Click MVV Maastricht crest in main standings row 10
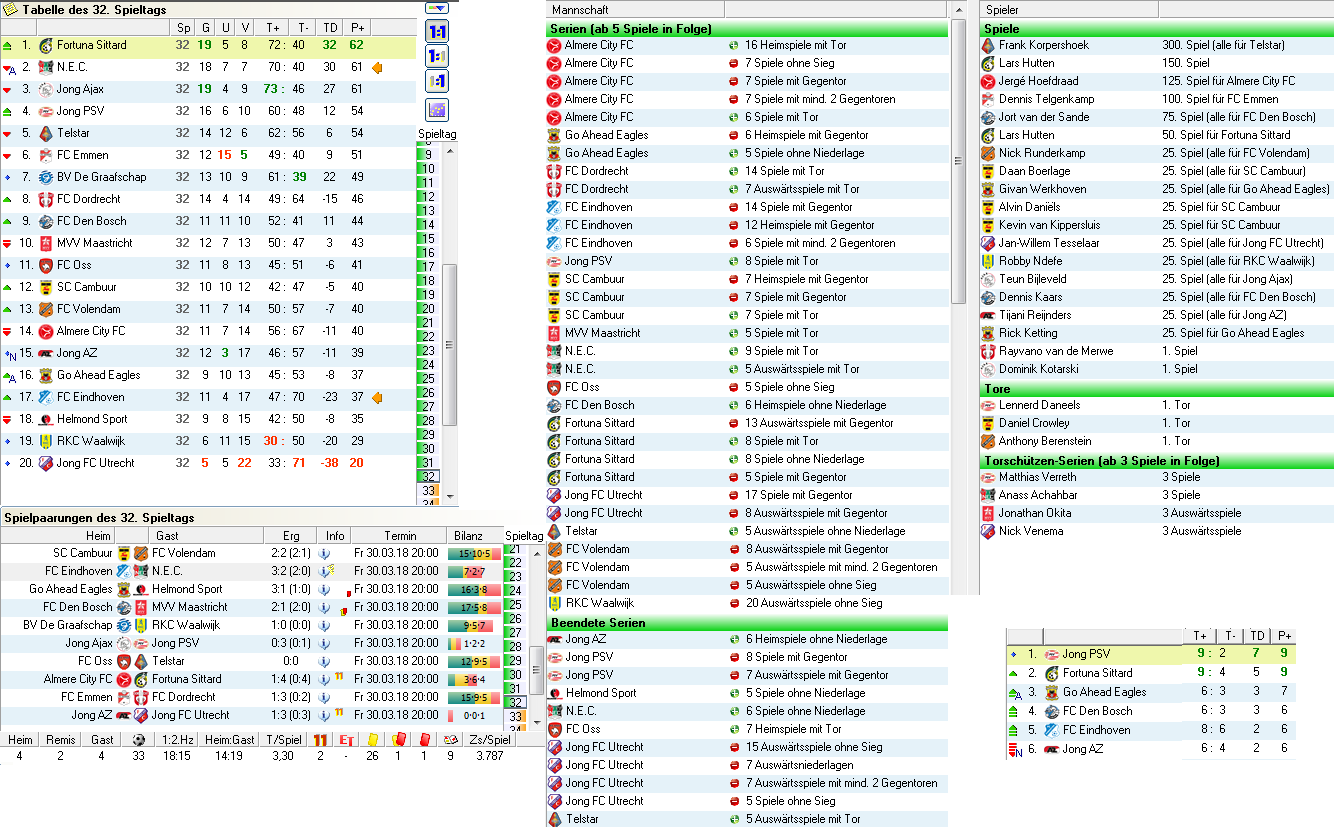1334x830 pixels. tap(45, 243)
